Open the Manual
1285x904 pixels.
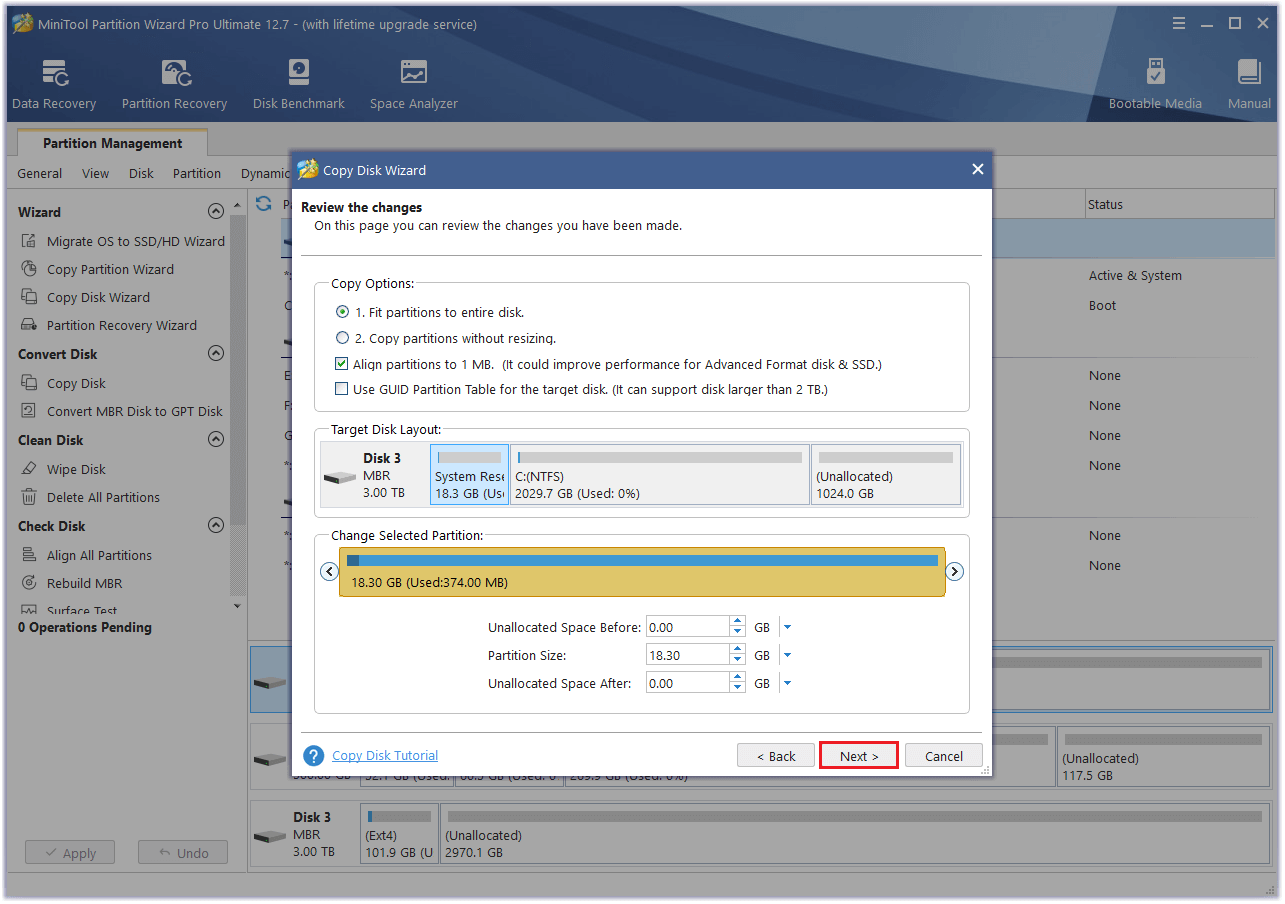pyautogui.click(x=1249, y=84)
